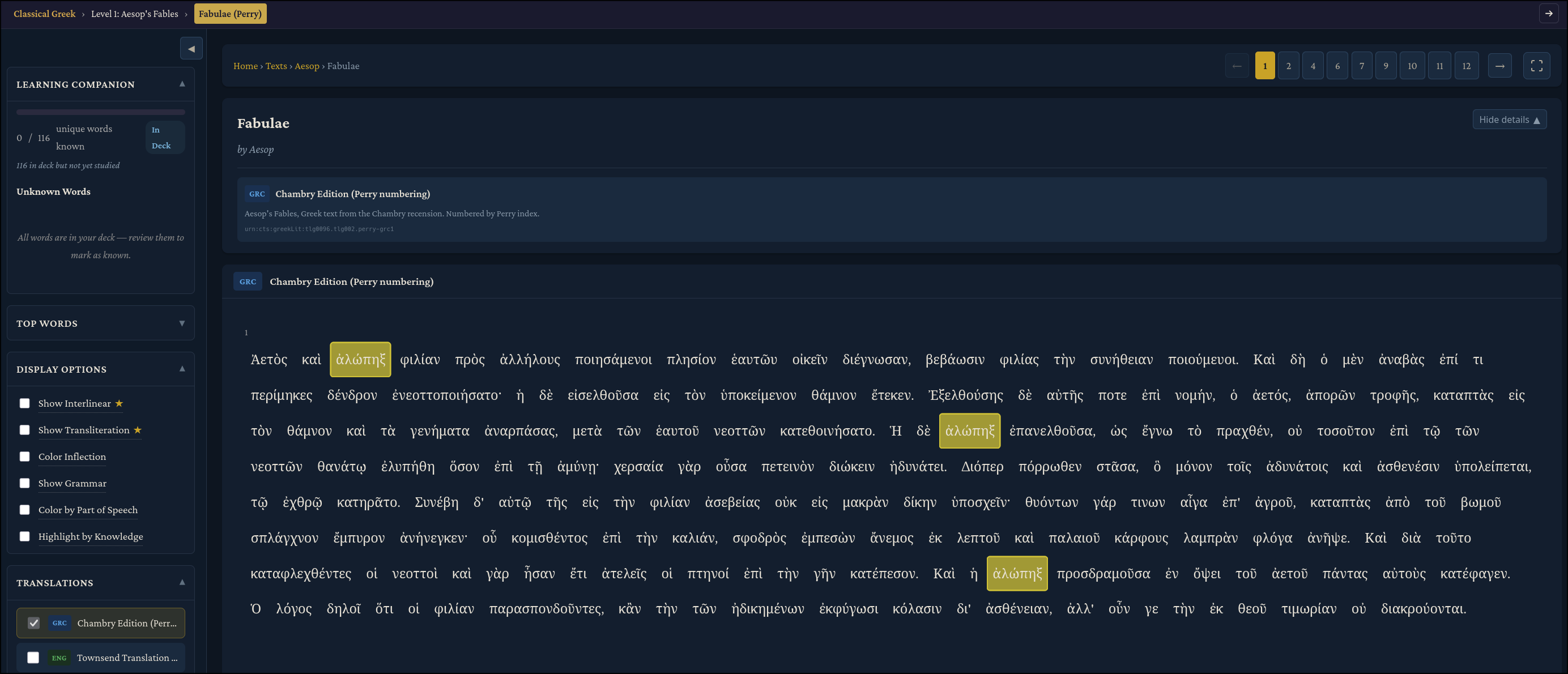Click the fullscreen expand icon
This screenshot has width=1568, height=674.
(1536, 66)
